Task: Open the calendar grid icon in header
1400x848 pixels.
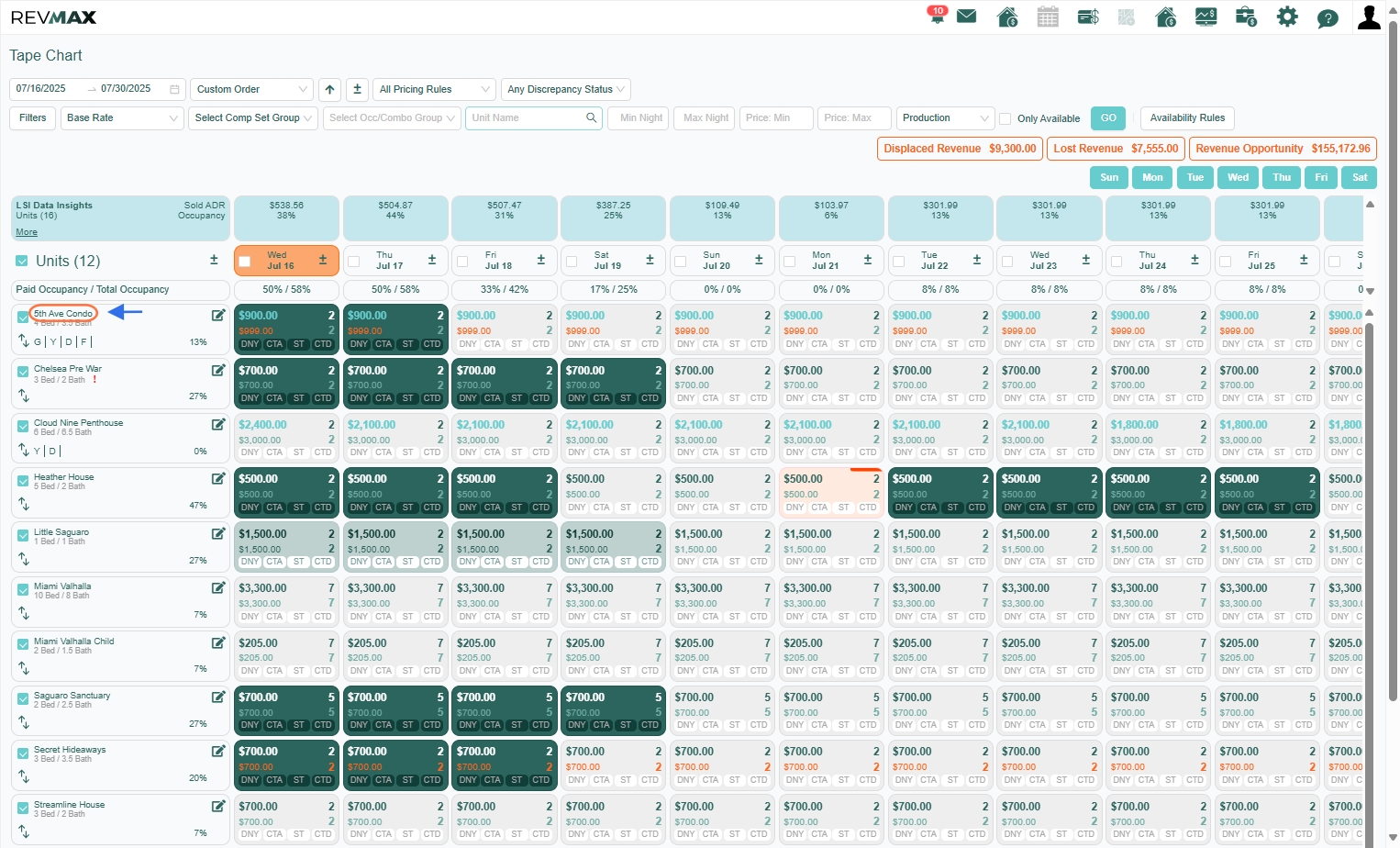Action: 1048,17
